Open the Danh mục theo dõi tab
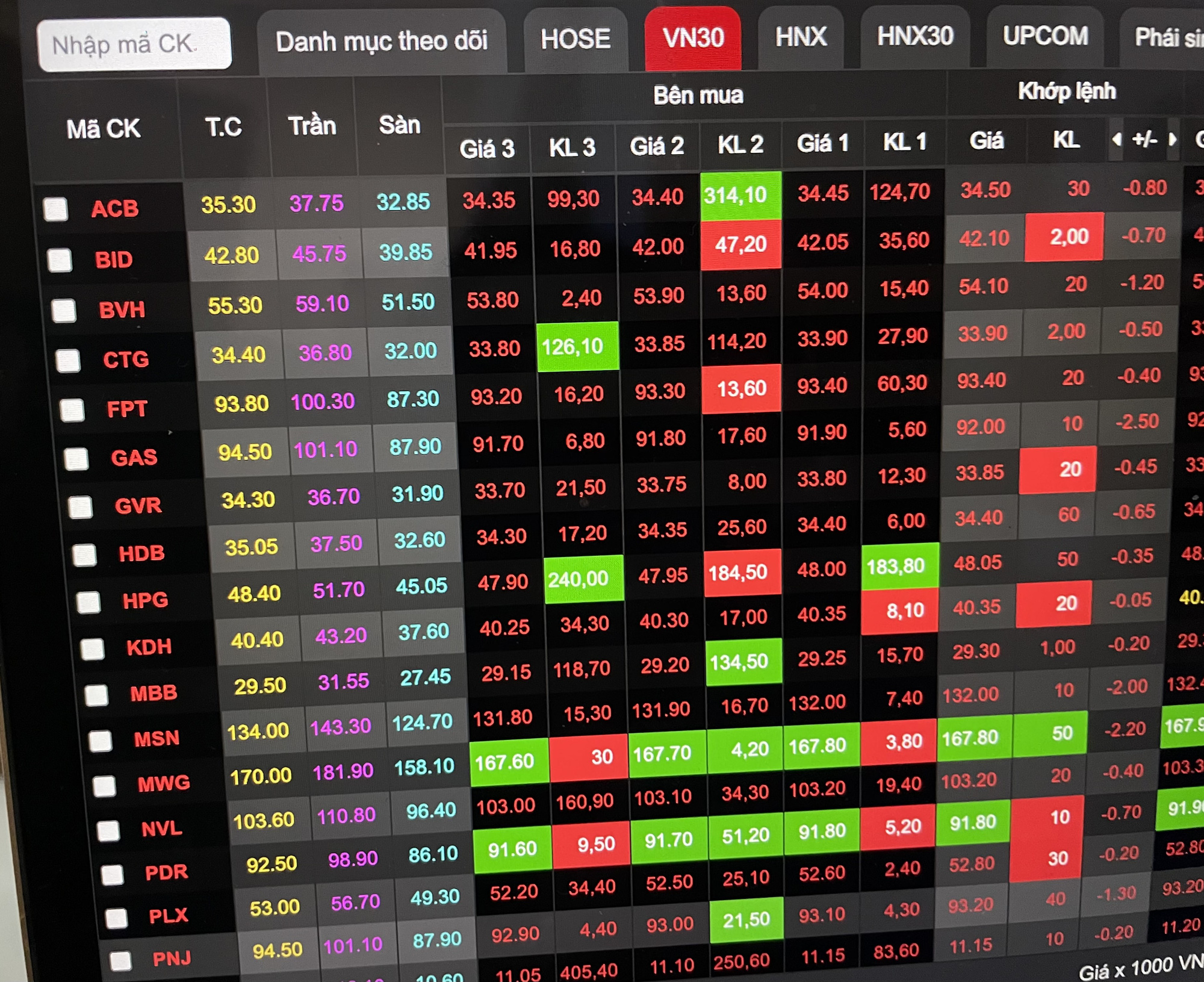 pyautogui.click(x=382, y=42)
